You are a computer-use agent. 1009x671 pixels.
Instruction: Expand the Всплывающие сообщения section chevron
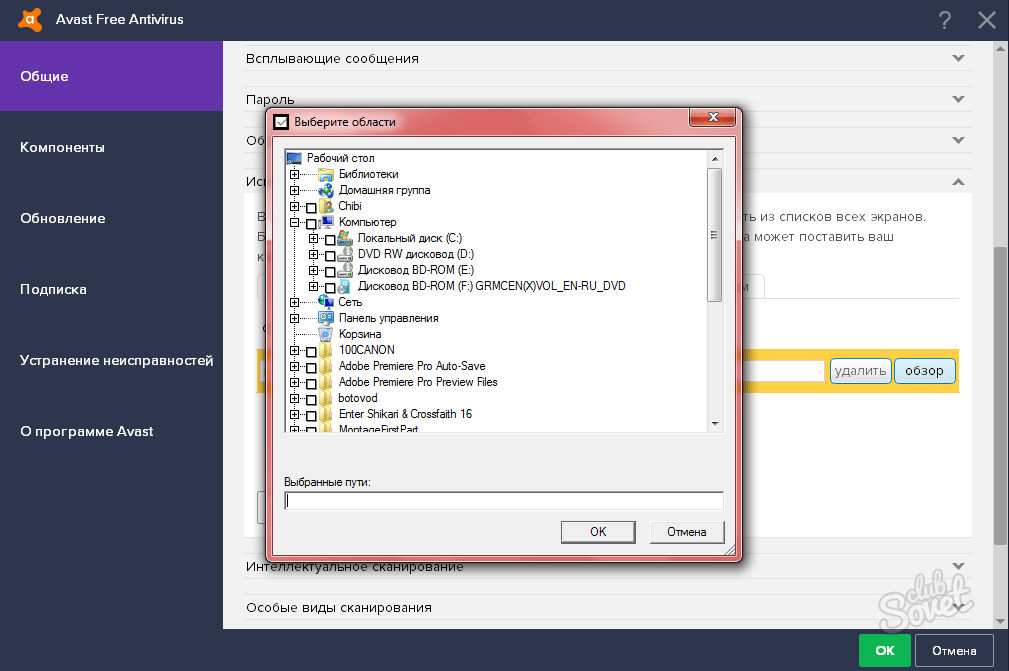point(958,58)
